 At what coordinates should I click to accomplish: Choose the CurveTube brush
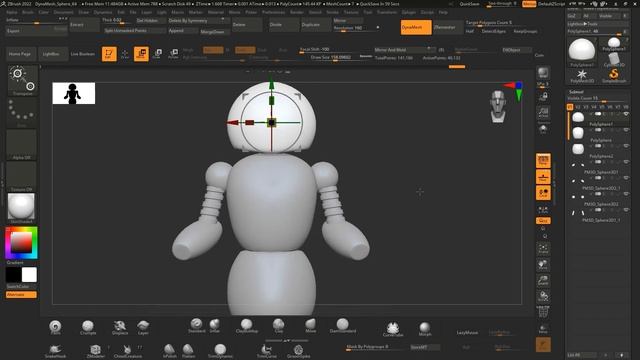click(393, 329)
